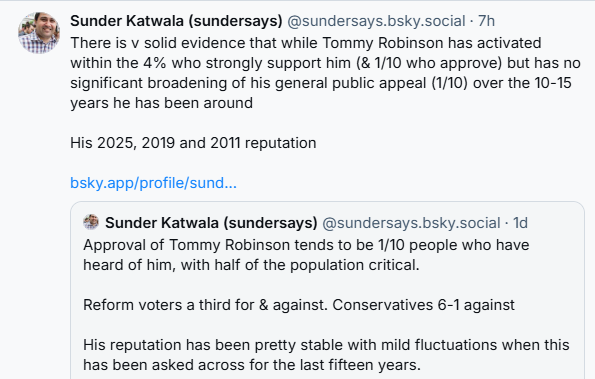Click the "years he has been around" line
Image resolution: width=595 pixels, height=379 pixels.
[x=161, y=103]
